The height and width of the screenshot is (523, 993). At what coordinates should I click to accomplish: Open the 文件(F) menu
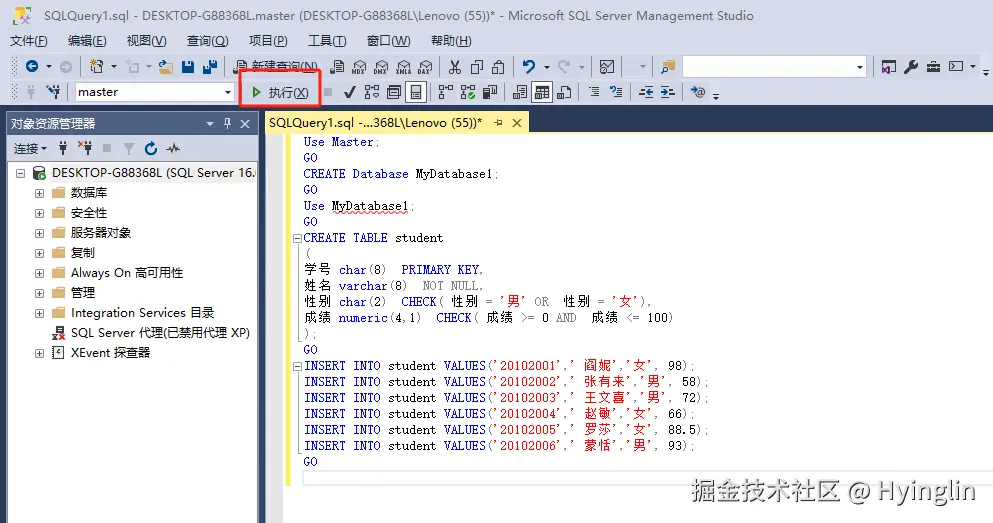tap(28, 41)
